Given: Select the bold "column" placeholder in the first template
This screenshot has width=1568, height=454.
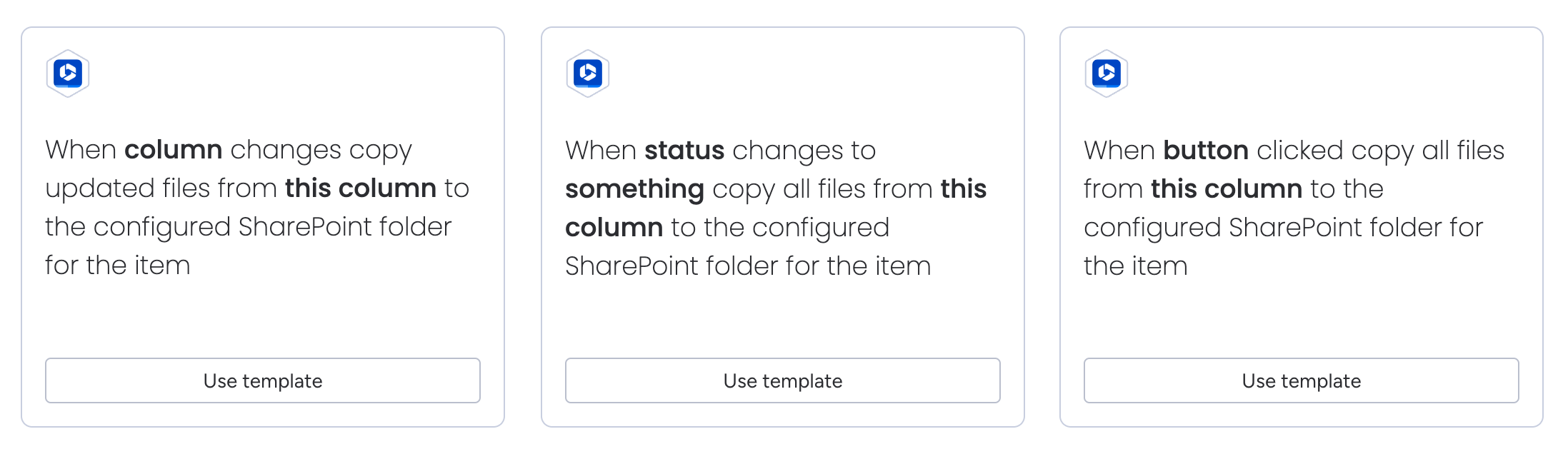Looking at the screenshot, I should coord(174,150).
